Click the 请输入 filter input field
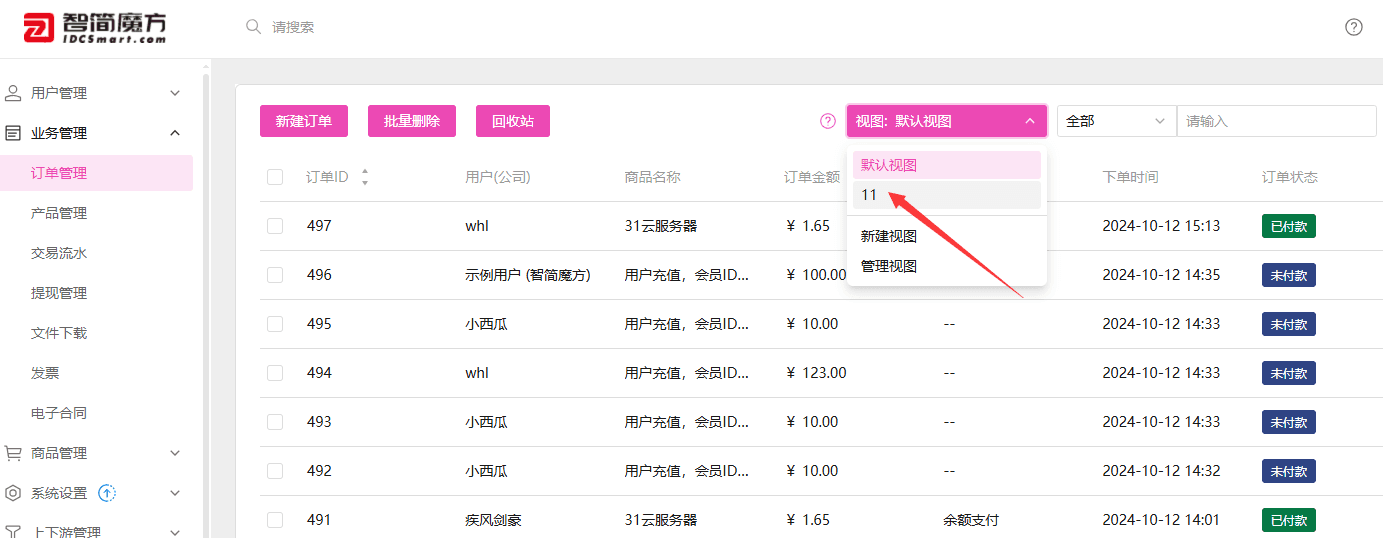The image size is (1383, 538). click(x=1277, y=121)
